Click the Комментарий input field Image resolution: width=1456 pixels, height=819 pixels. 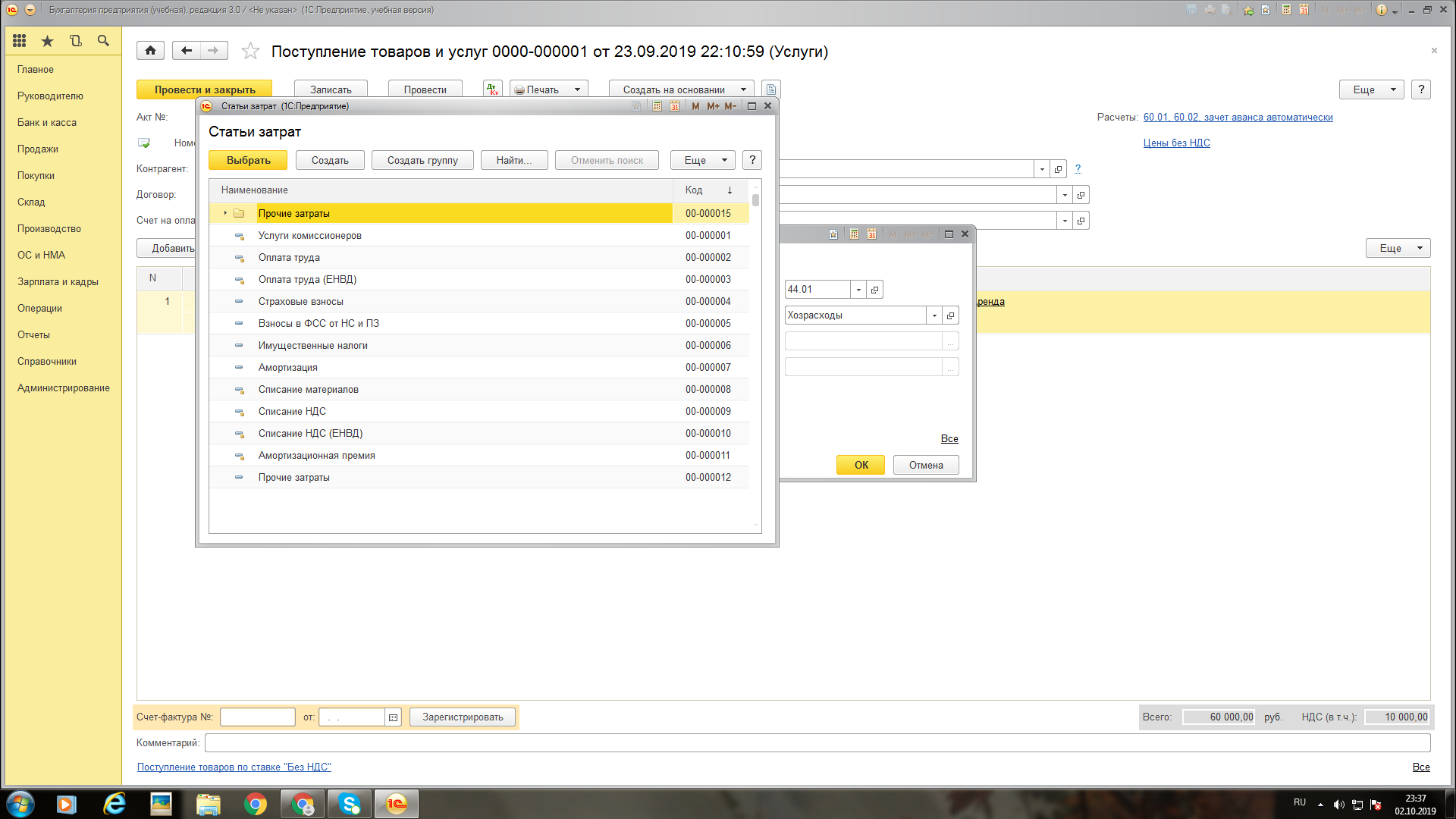[817, 743]
